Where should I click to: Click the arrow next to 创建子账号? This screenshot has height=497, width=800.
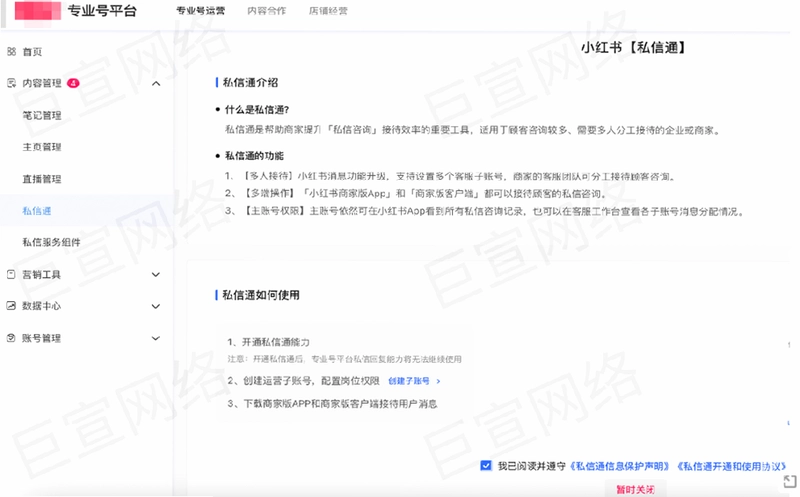438,381
